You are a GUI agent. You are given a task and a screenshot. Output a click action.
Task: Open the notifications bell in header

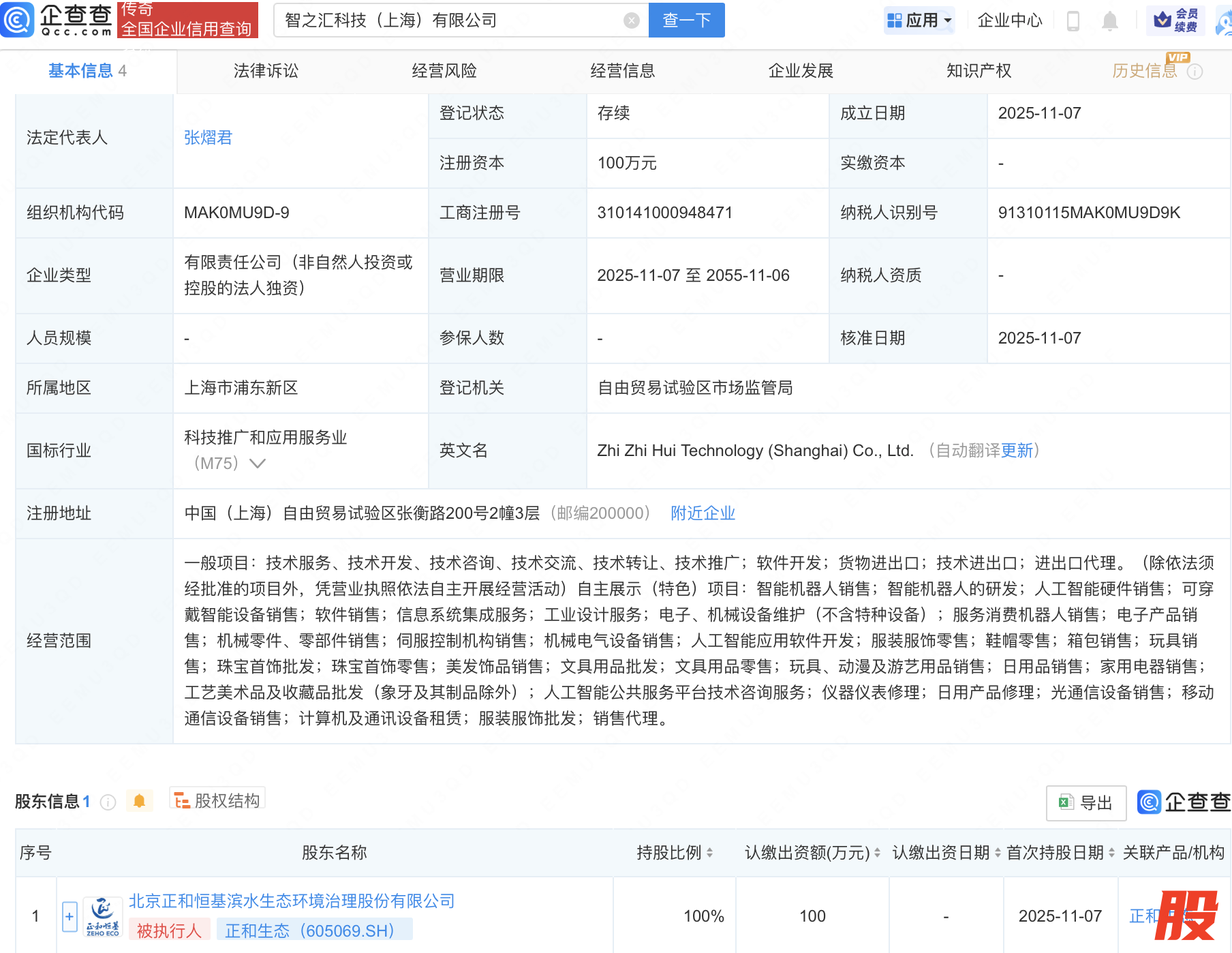coord(1109,21)
